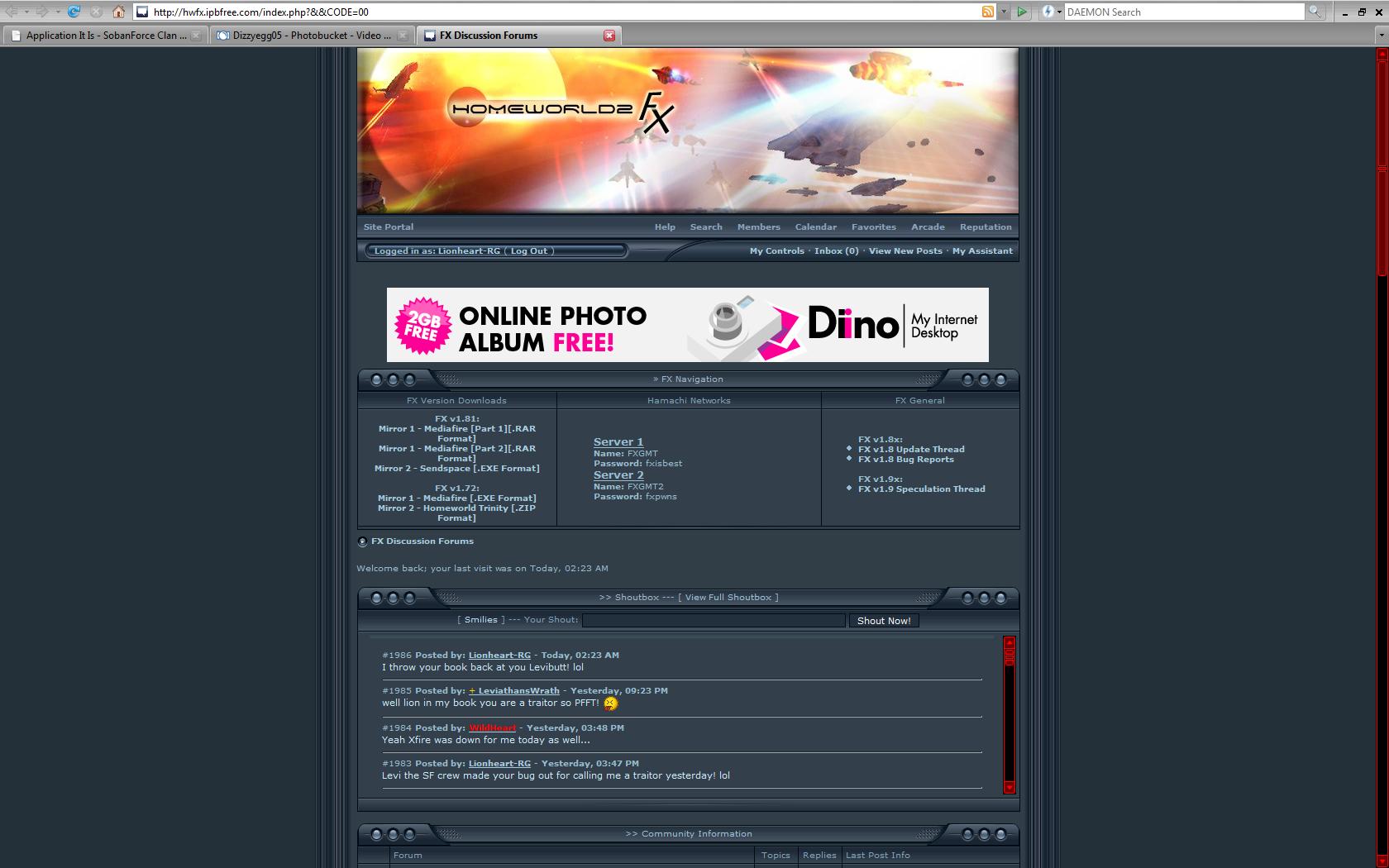Screen dimensions: 1389x868
Task: Open View Full Shoutbox link
Action: point(728,598)
